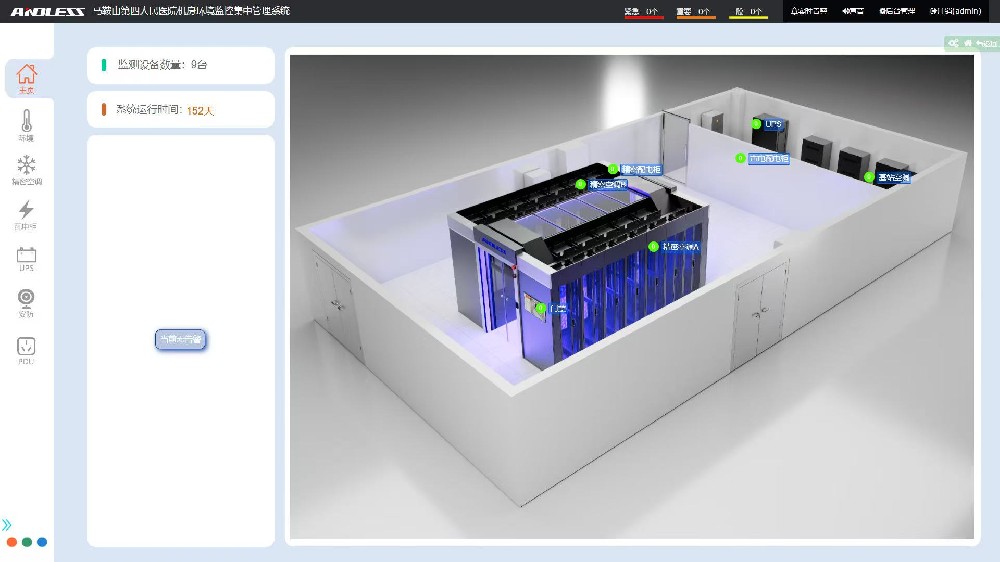Click the green settings gears icon above 3D view
The height and width of the screenshot is (562, 1000).
point(954,43)
